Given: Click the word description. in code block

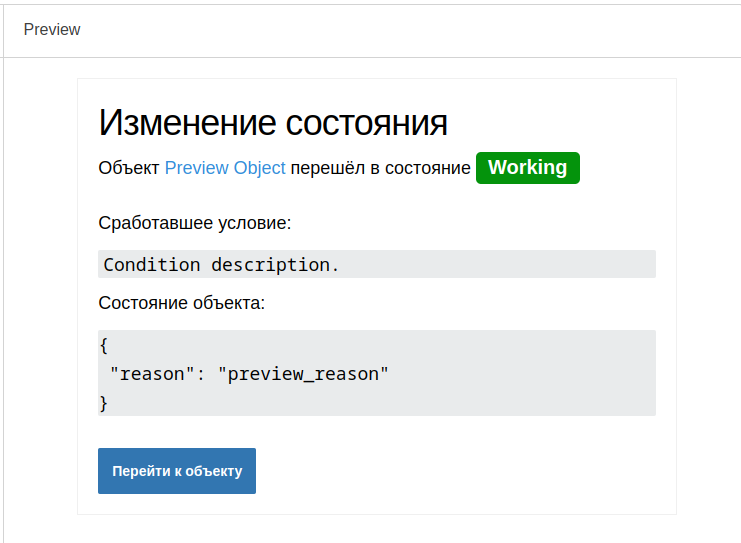Looking at the screenshot, I should coord(275,265).
